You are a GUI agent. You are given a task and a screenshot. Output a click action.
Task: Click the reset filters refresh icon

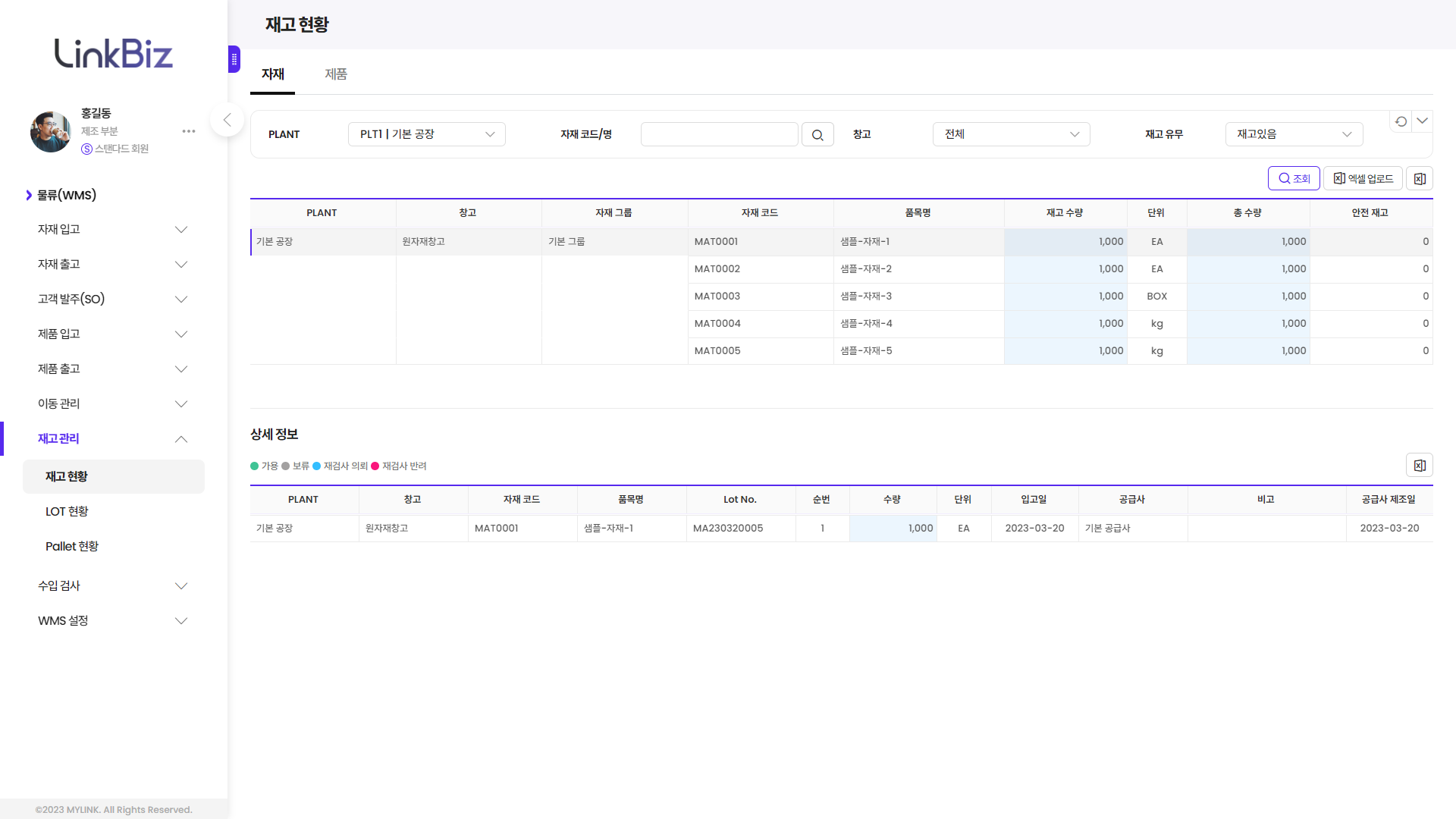1401,121
